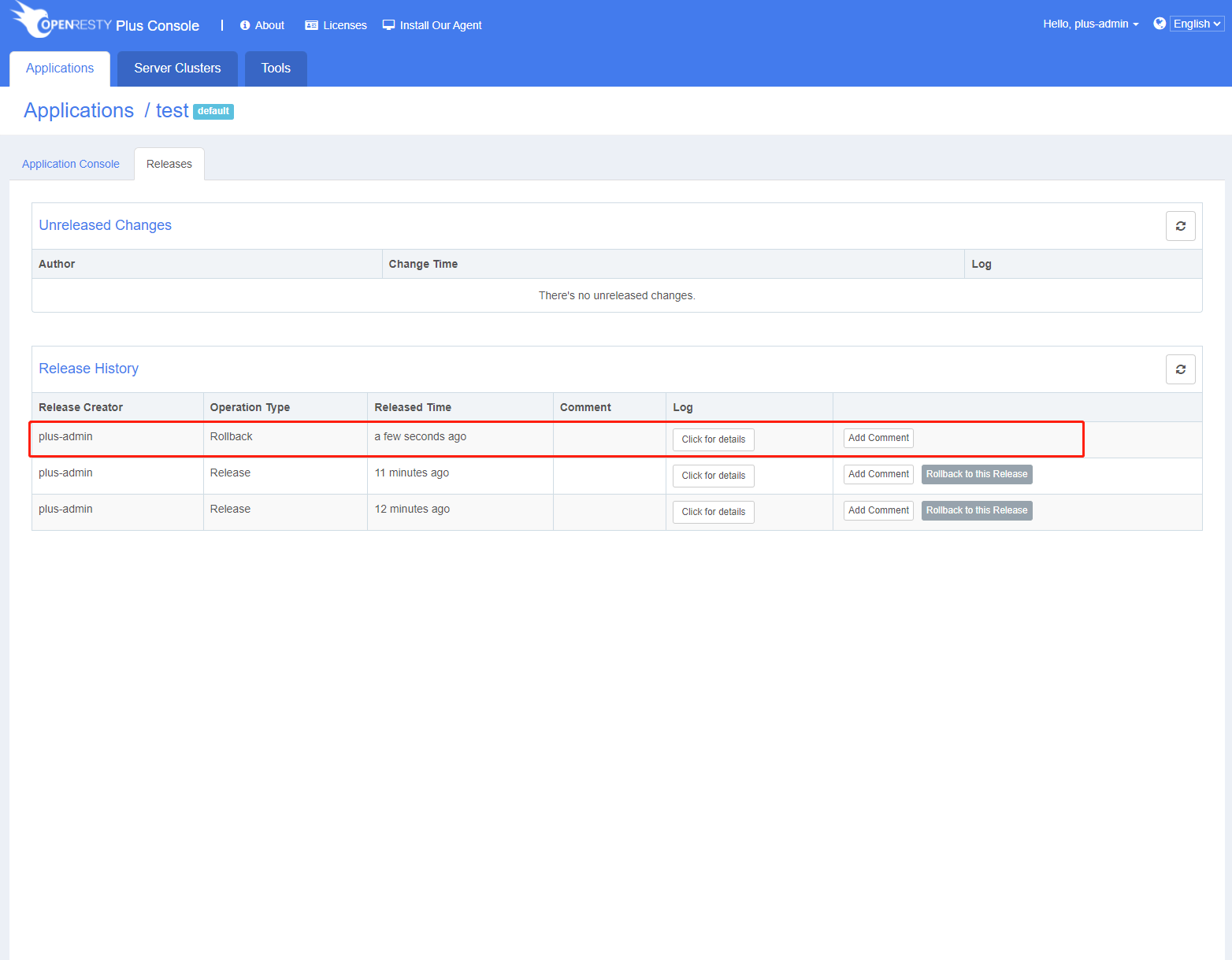Click plus-admin in the Rollback row
Viewport: 1232px width, 960px height.
[x=65, y=436]
